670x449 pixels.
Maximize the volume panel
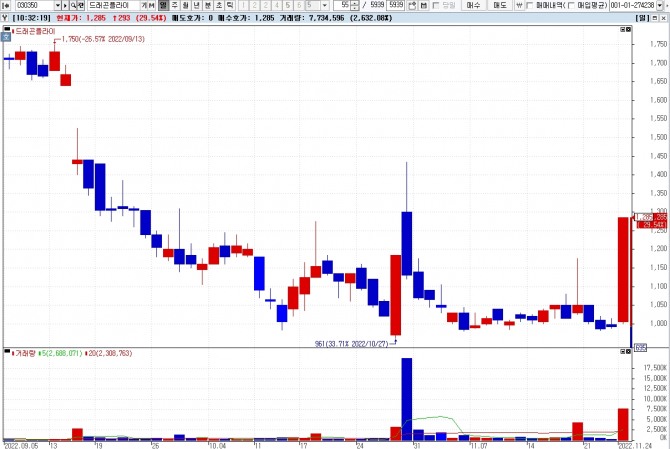coord(623,352)
